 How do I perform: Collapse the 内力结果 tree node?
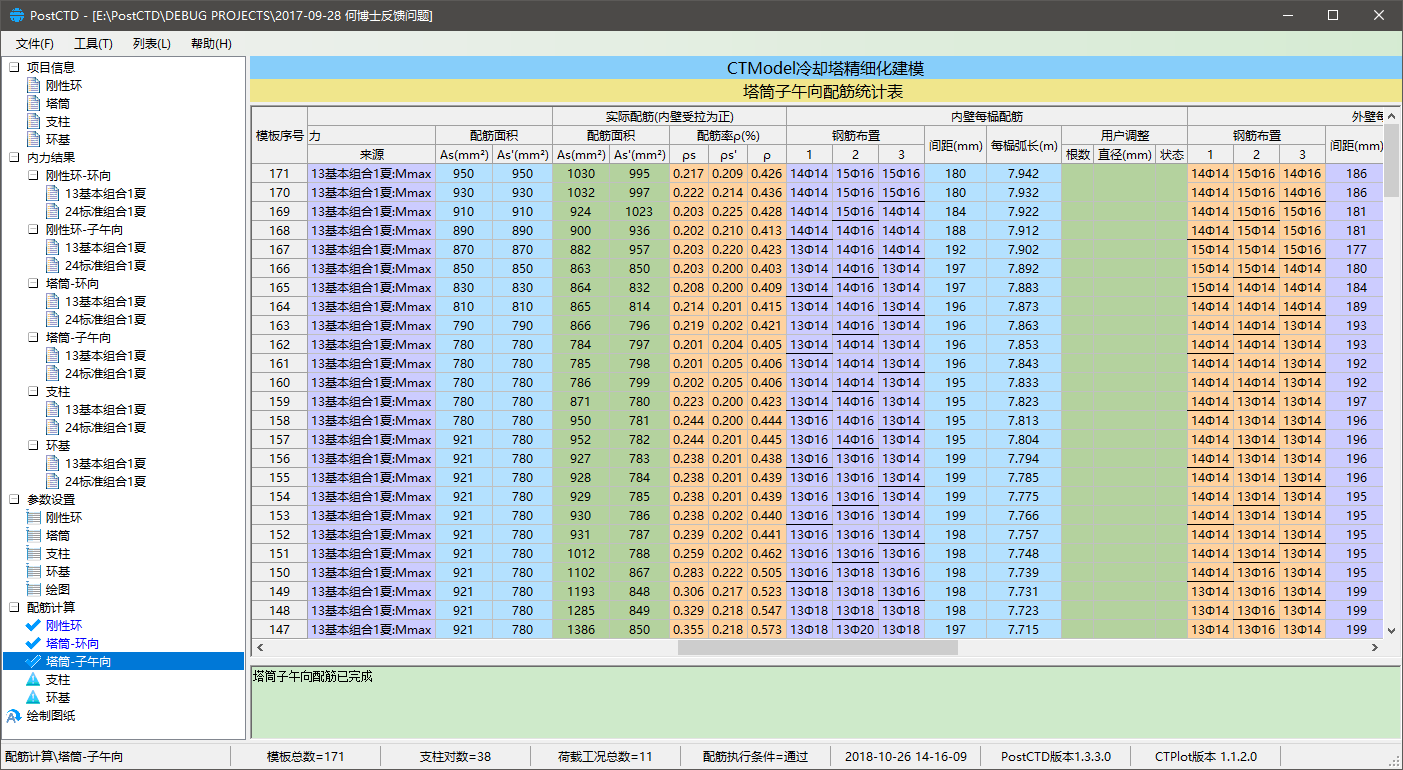pos(15,158)
